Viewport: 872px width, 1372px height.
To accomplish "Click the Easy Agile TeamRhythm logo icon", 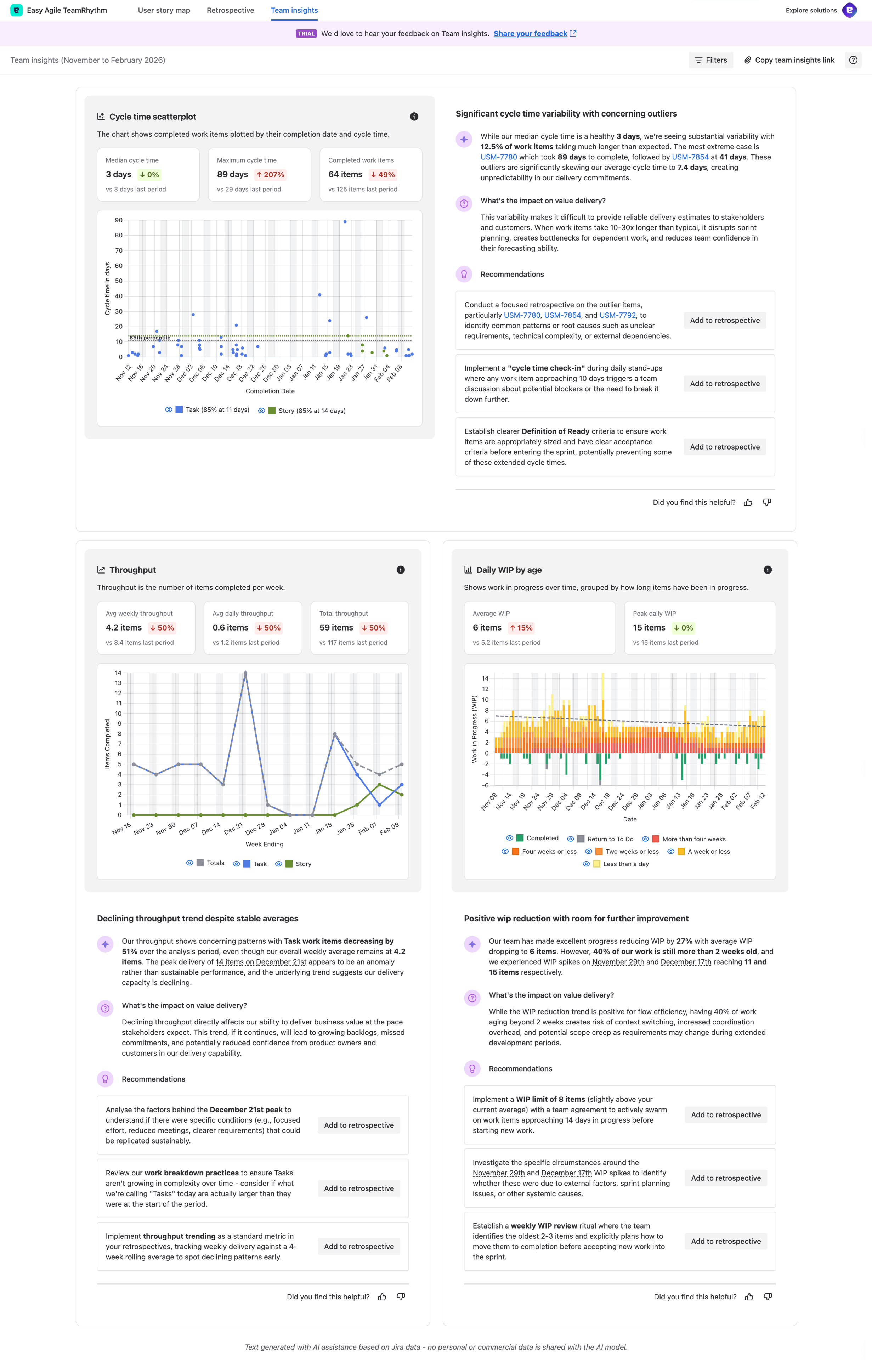I will coord(17,10).
